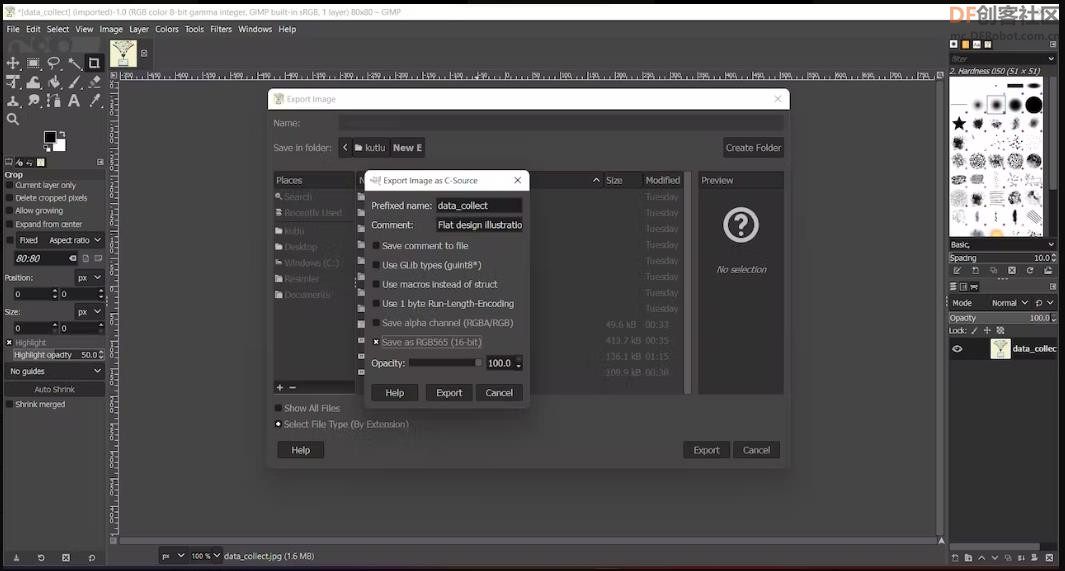Screen dimensions: 1065x571
Task: Open the File menu
Action: pos(13,29)
